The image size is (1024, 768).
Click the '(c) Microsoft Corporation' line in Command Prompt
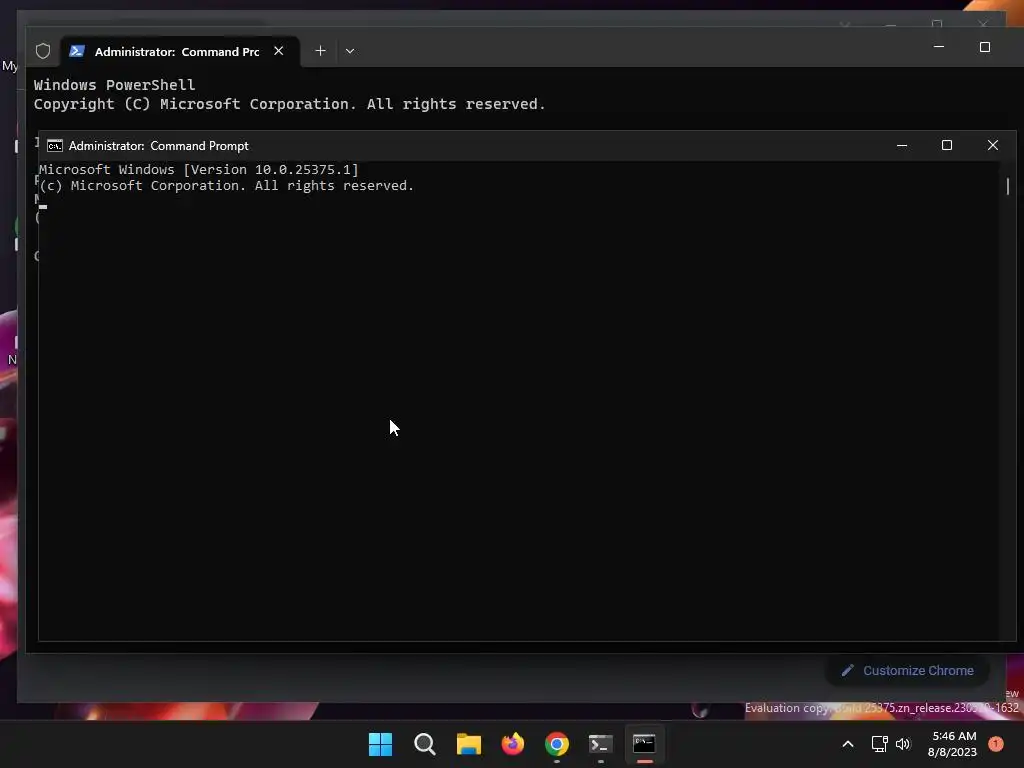[x=227, y=185]
